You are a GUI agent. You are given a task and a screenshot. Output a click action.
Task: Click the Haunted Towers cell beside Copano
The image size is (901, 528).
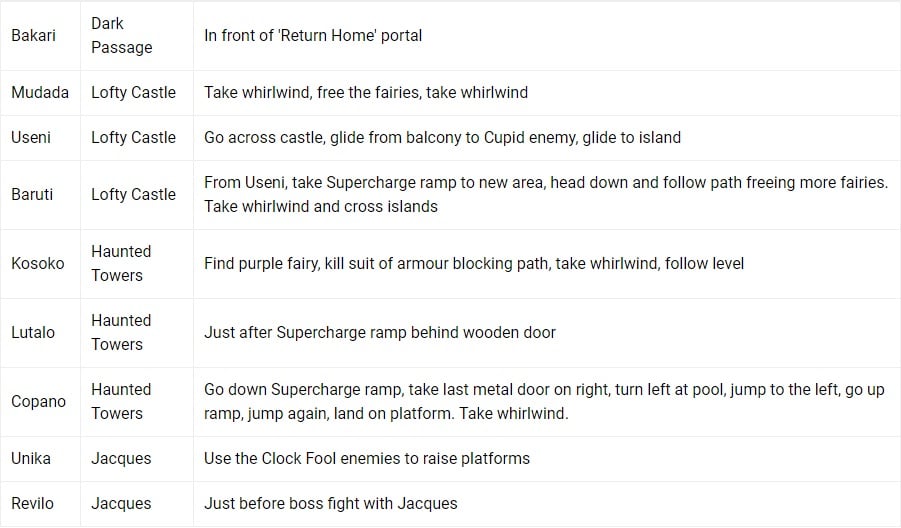pyautogui.click(x=121, y=401)
